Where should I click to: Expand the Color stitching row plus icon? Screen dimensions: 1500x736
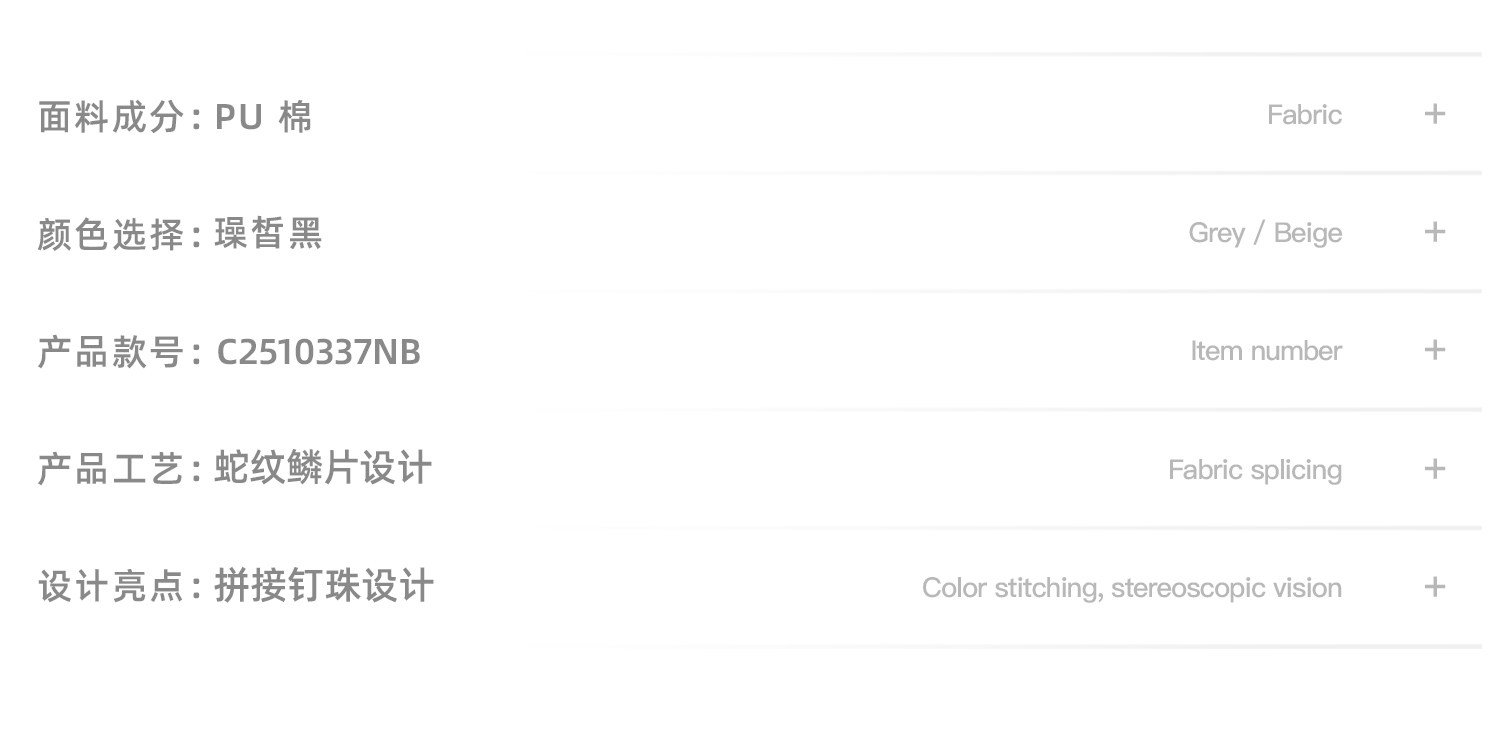point(1434,587)
